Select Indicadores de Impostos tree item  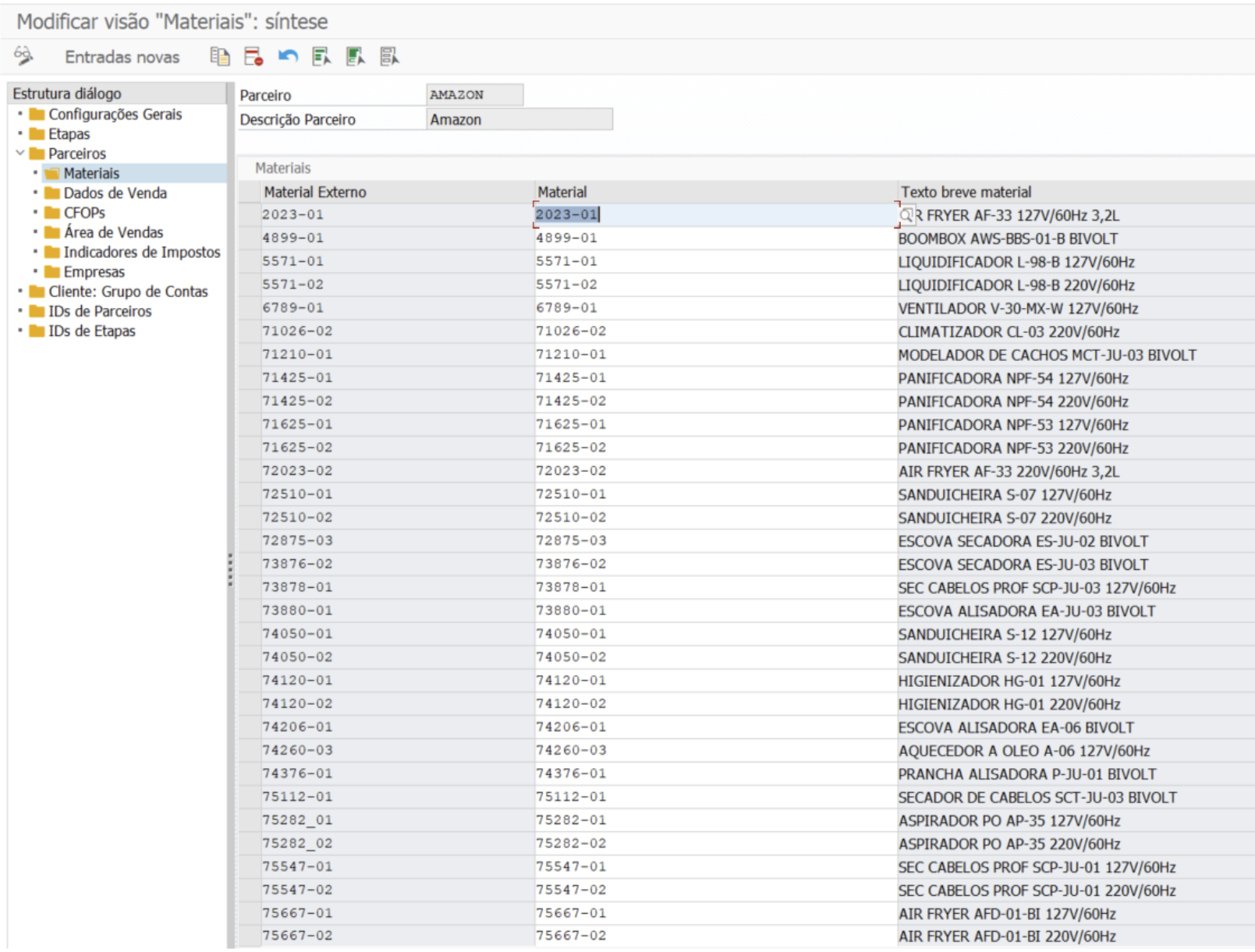click(133, 252)
